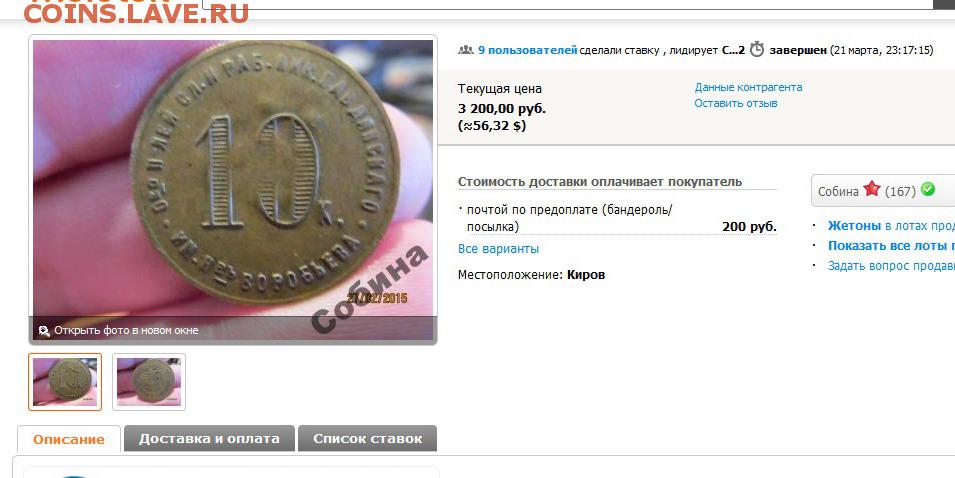The image size is (955, 478).
Task: Click the red star rating icon near Собина
Action: 872,189
